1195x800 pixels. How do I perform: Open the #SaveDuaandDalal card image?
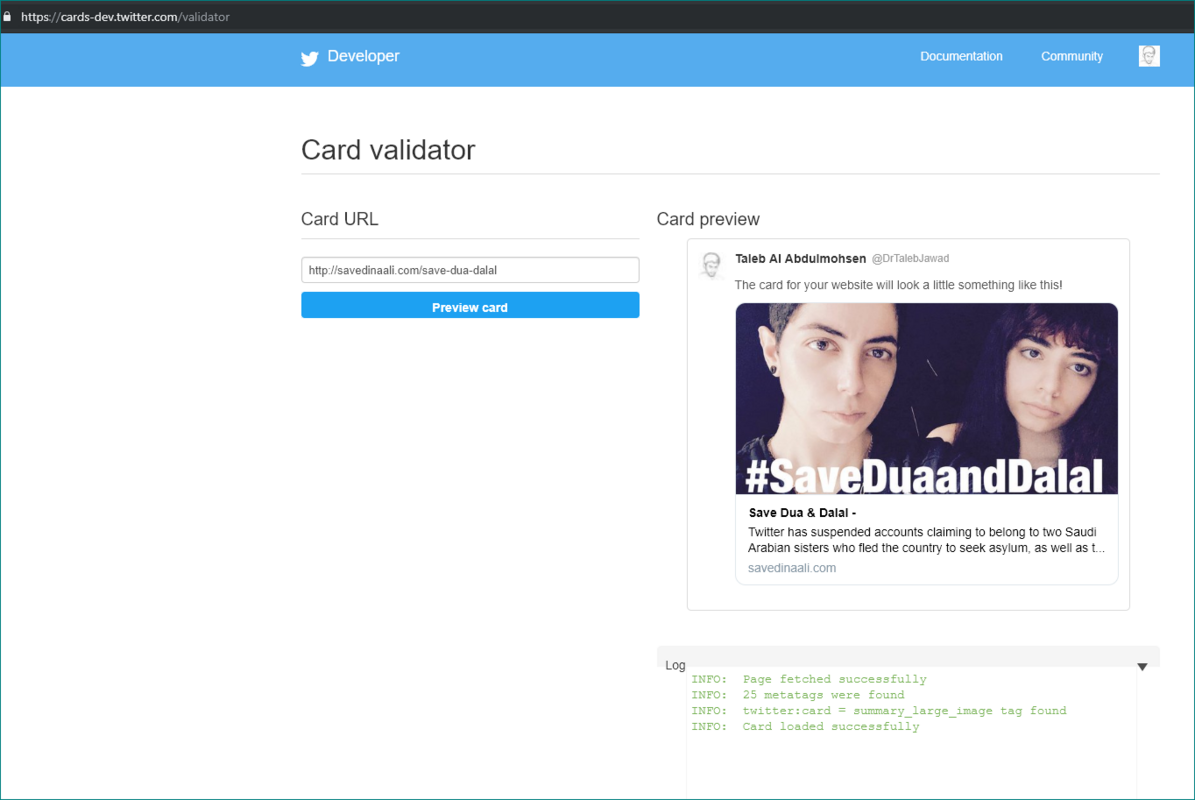(927, 398)
